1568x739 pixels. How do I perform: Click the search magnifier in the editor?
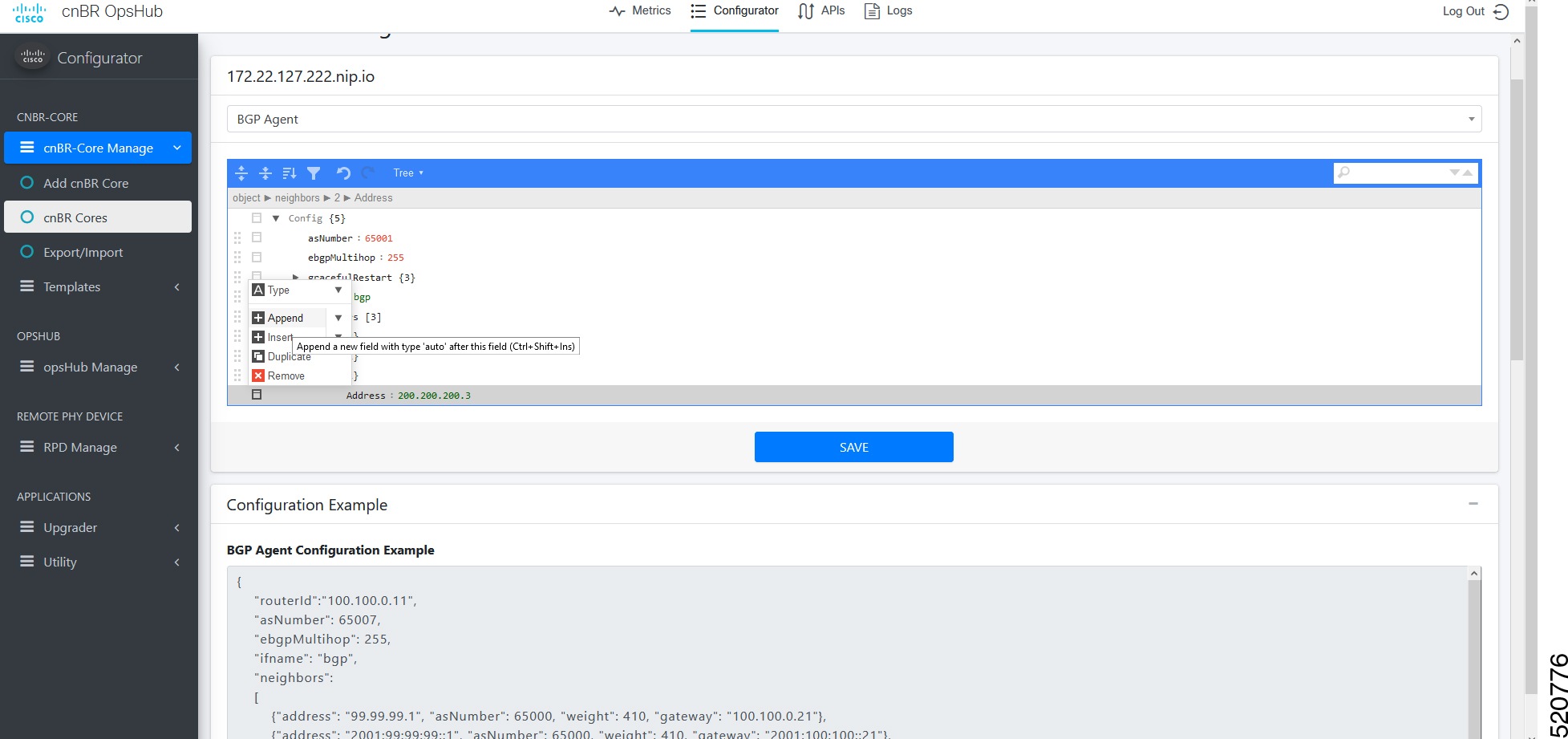tap(1344, 173)
